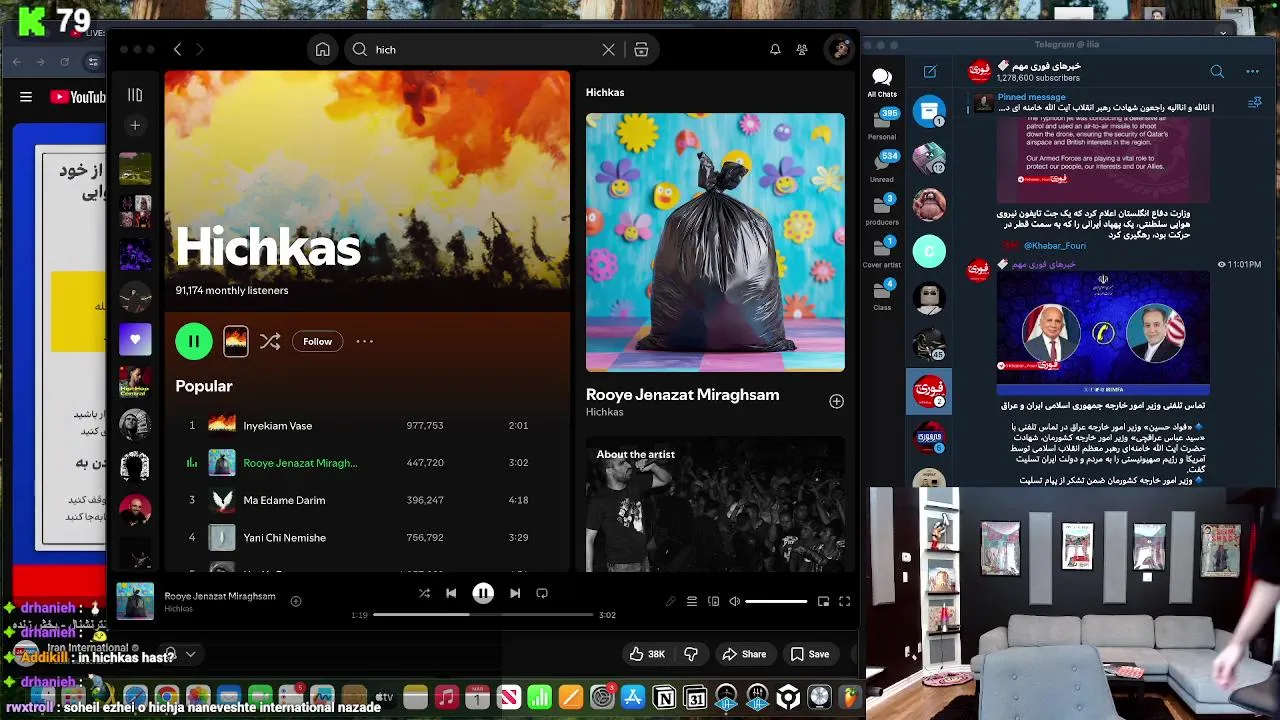Open Notion in the Dock

664,697
